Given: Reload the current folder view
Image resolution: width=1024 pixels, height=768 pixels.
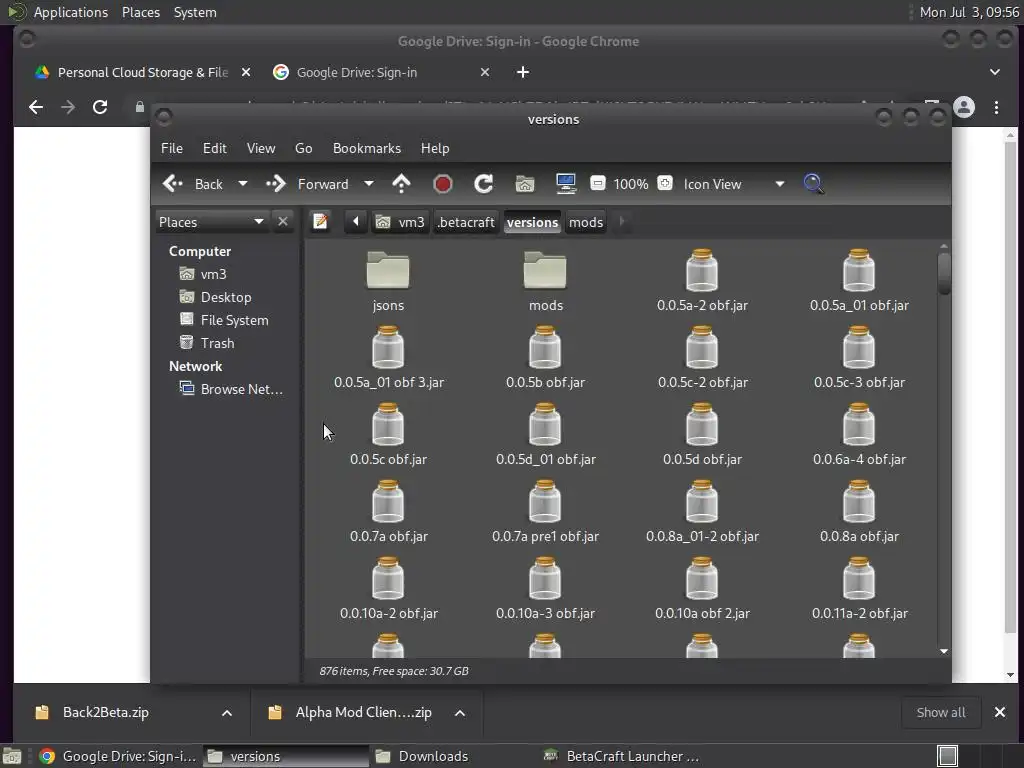Looking at the screenshot, I should [x=483, y=184].
